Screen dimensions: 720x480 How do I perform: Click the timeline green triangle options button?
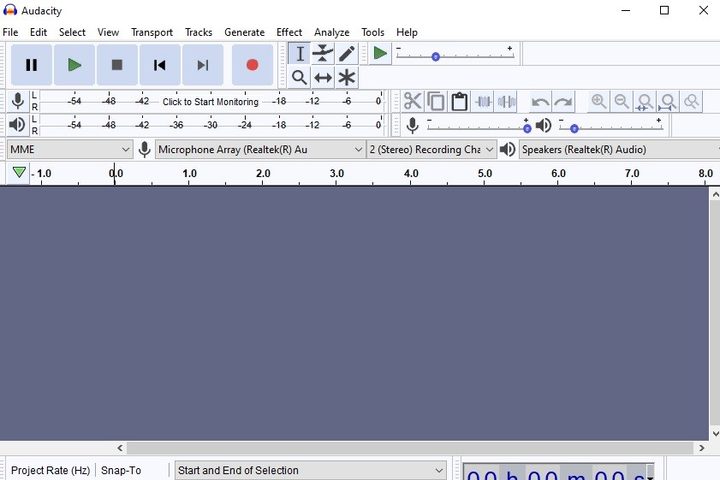(19, 173)
